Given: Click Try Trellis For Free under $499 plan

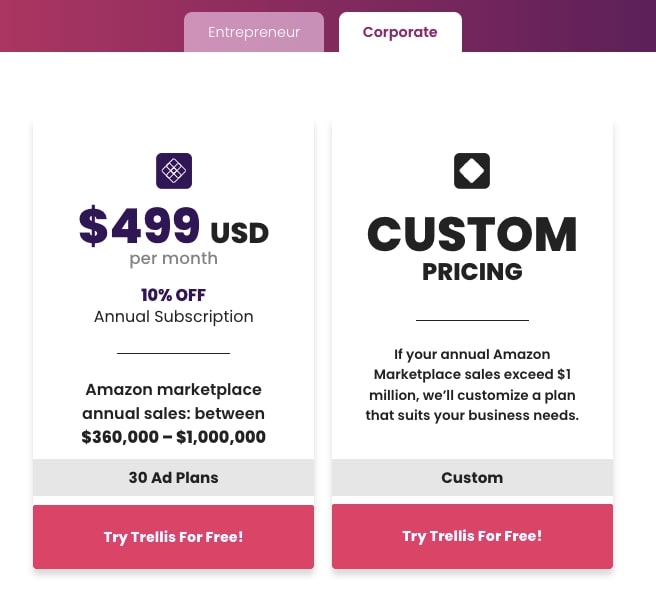Looking at the screenshot, I should [x=173, y=537].
